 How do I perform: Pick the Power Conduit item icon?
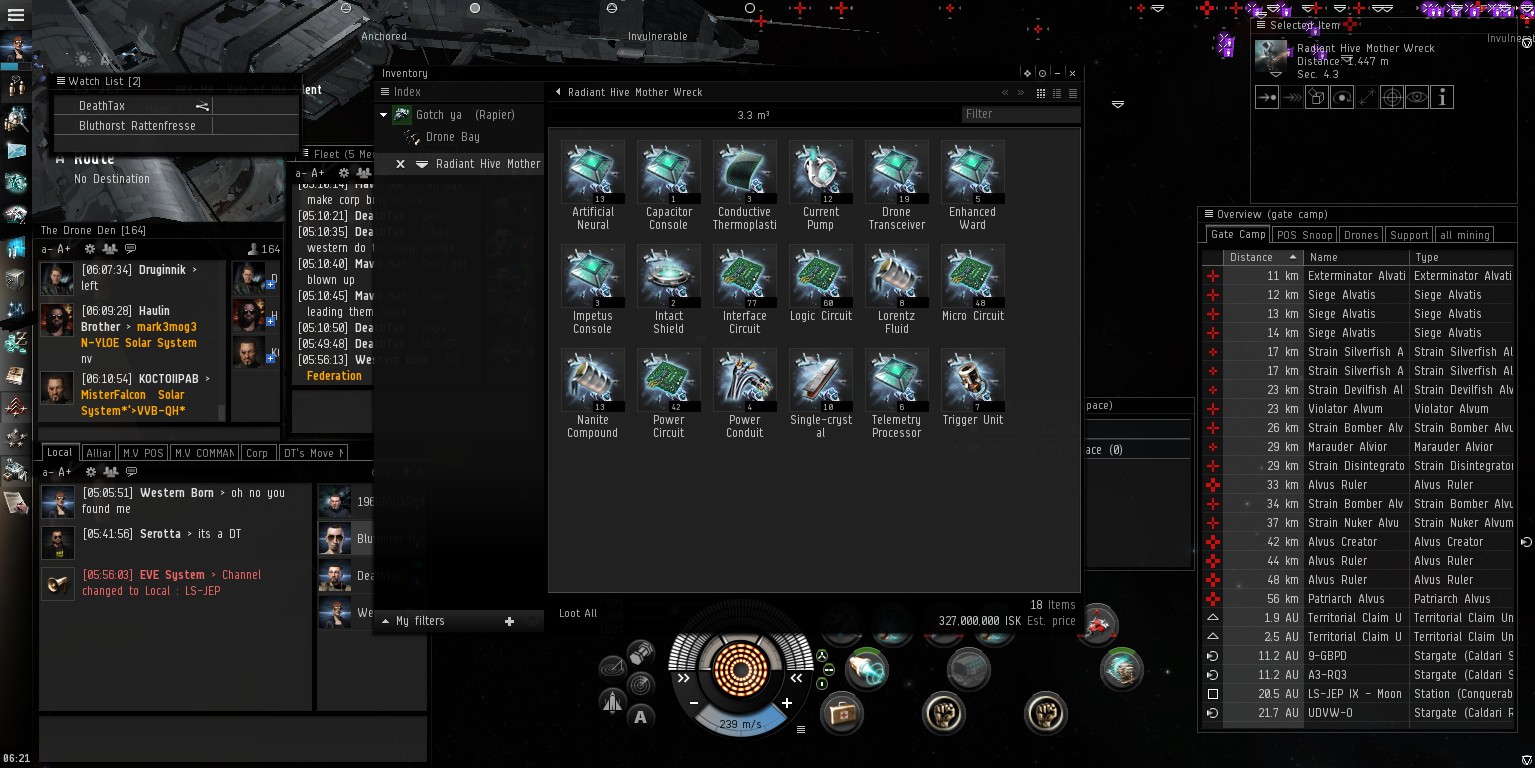[745, 380]
